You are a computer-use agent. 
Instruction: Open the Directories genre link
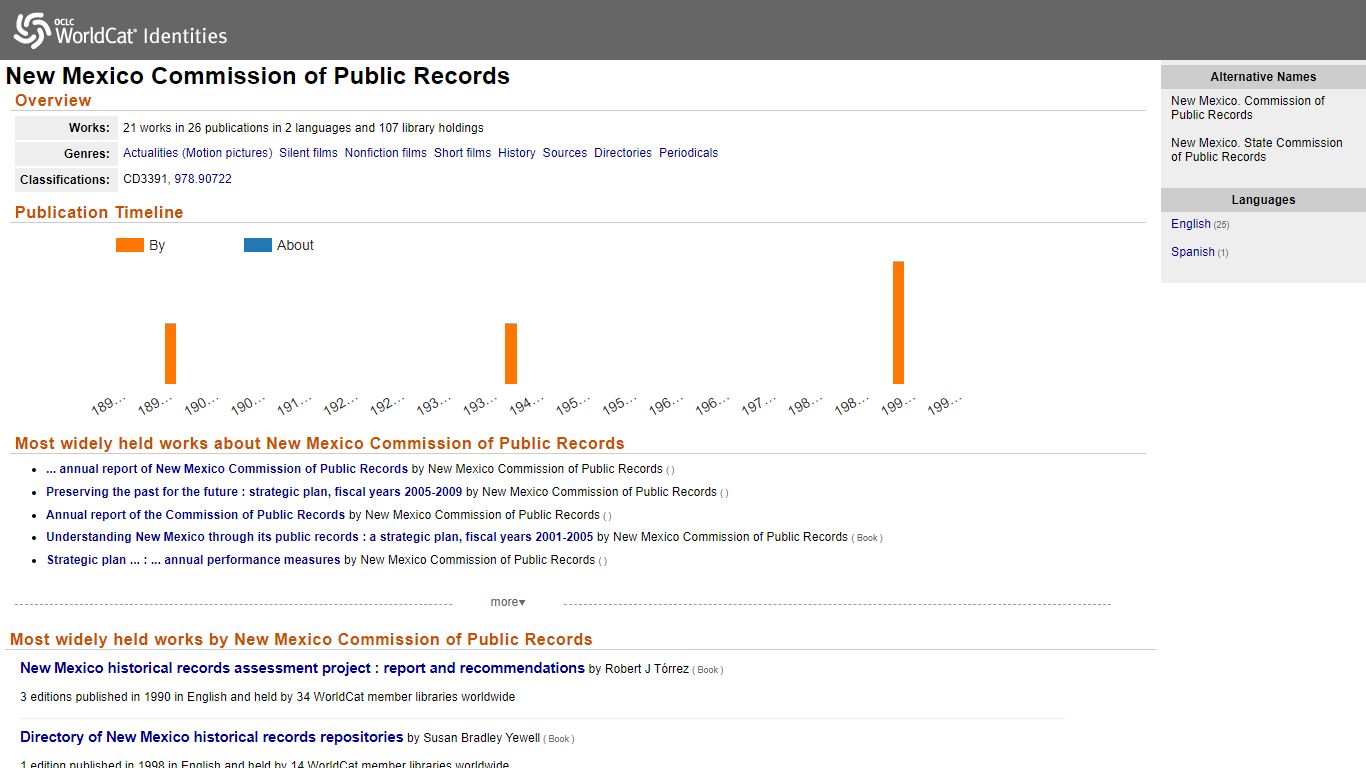tap(623, 153)
